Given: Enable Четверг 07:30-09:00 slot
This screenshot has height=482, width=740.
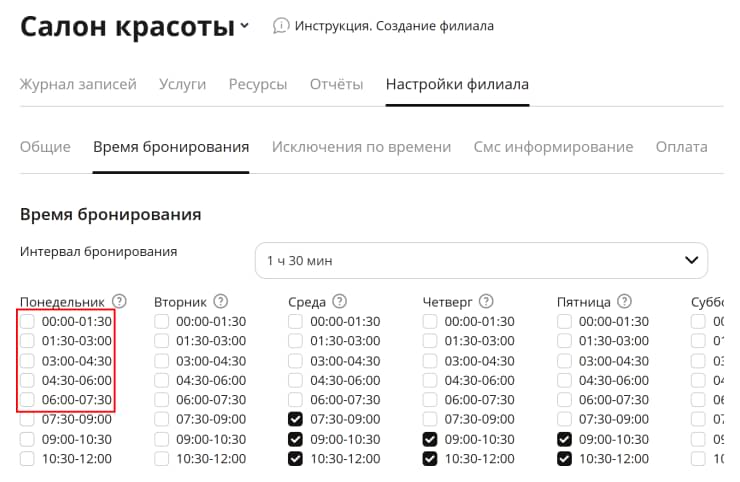Looking at the screenshot, I should pos(430,419).
